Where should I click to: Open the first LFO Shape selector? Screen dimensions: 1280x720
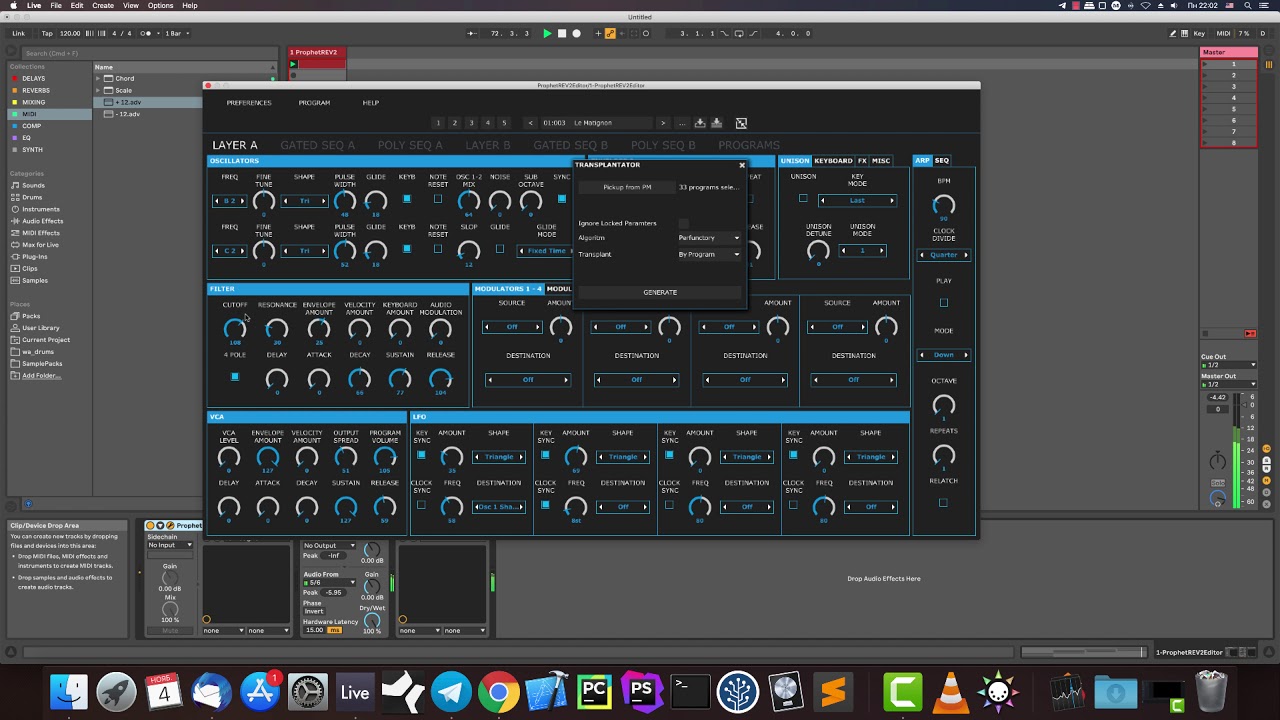point(498,457)
